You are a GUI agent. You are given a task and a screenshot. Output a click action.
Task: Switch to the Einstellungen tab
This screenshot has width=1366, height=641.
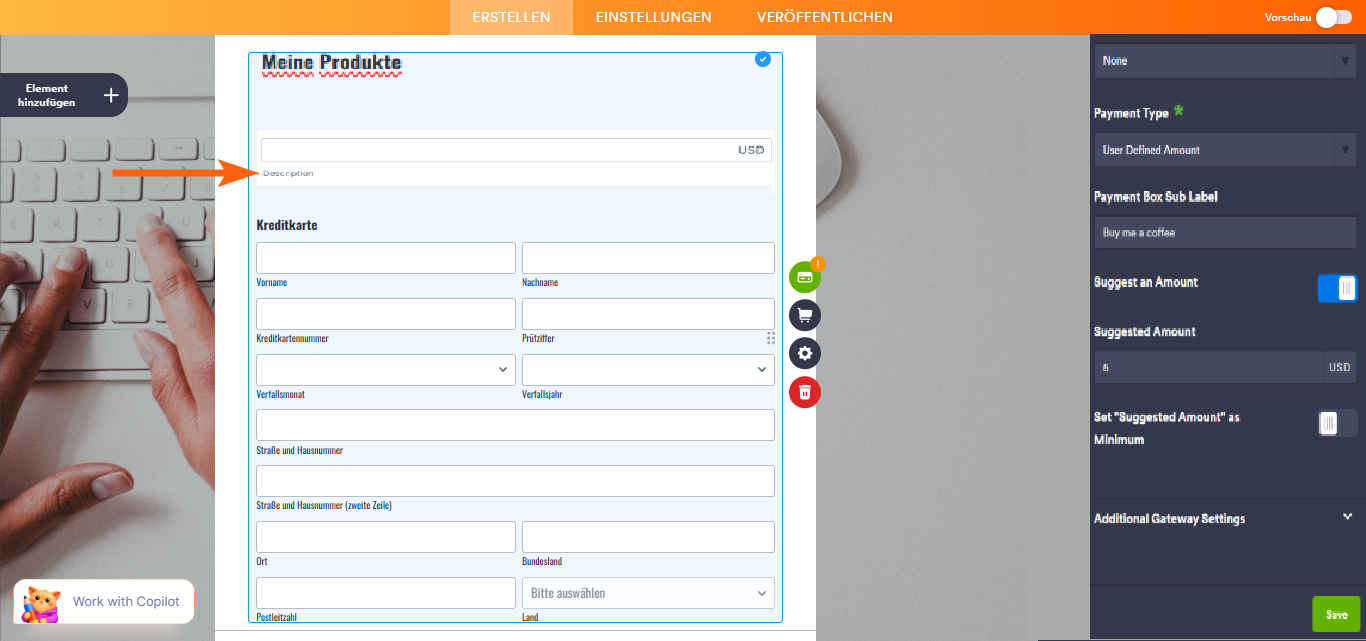click(653, 17)
